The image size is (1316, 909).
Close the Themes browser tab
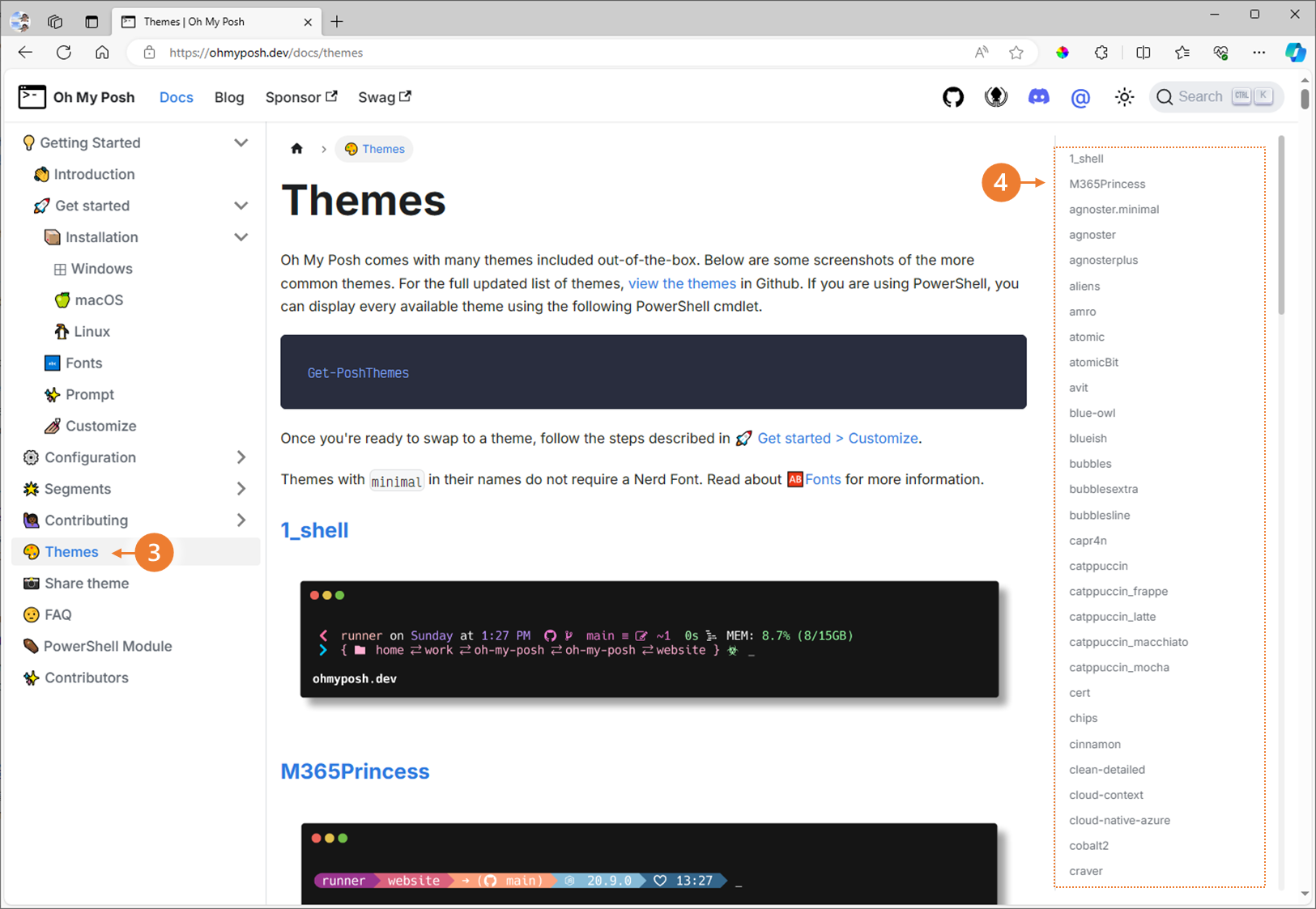308,22
